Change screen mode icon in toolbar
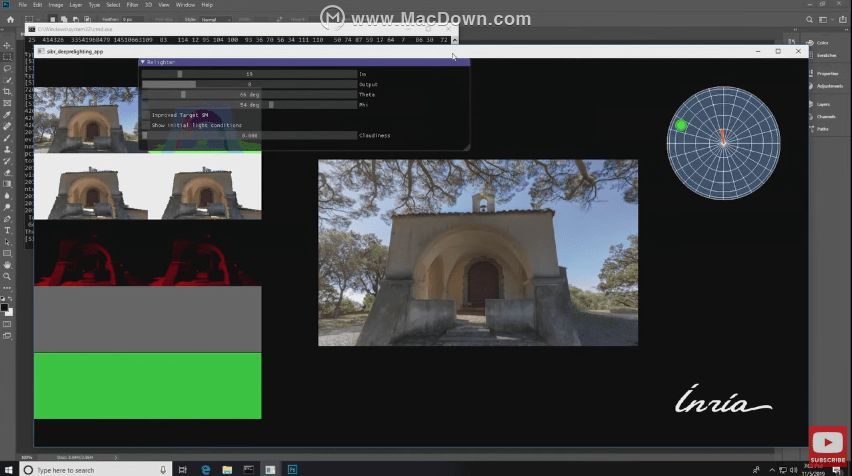Viewport: 852px width, 476px height. (7, 336)
